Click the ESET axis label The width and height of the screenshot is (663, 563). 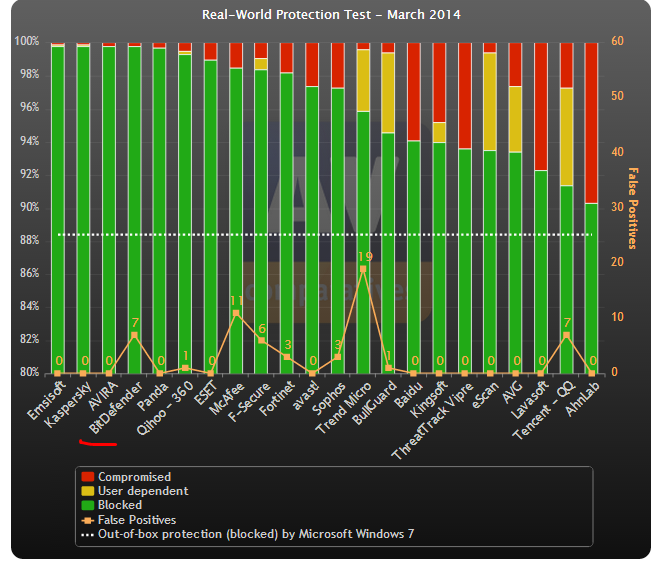coord(206,393)
